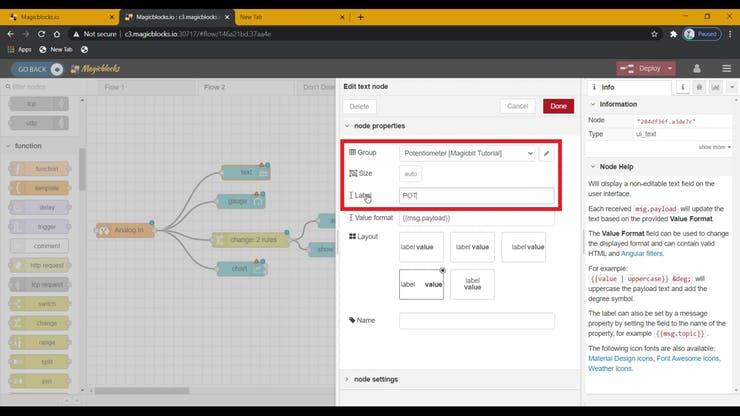740x416 pixels.
Task: Collapse the node properties section
Action: coord(376,126)
